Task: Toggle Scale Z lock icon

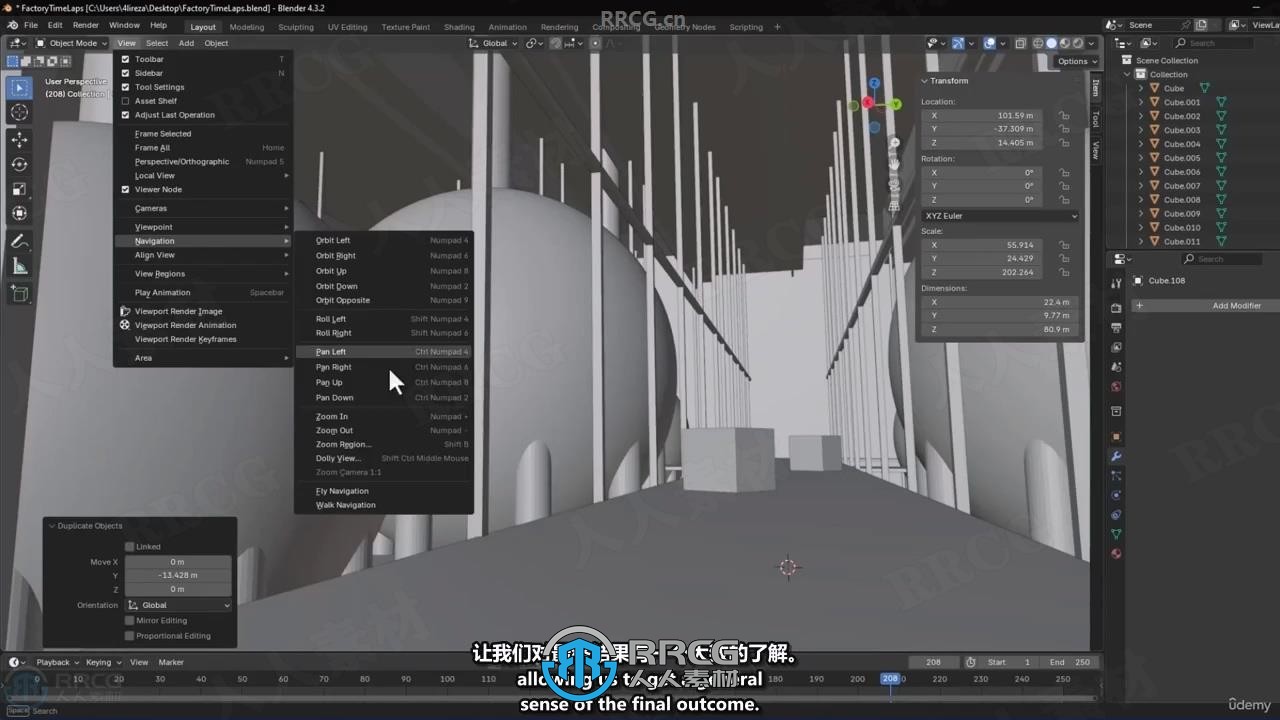Action: click(1064, 272)
